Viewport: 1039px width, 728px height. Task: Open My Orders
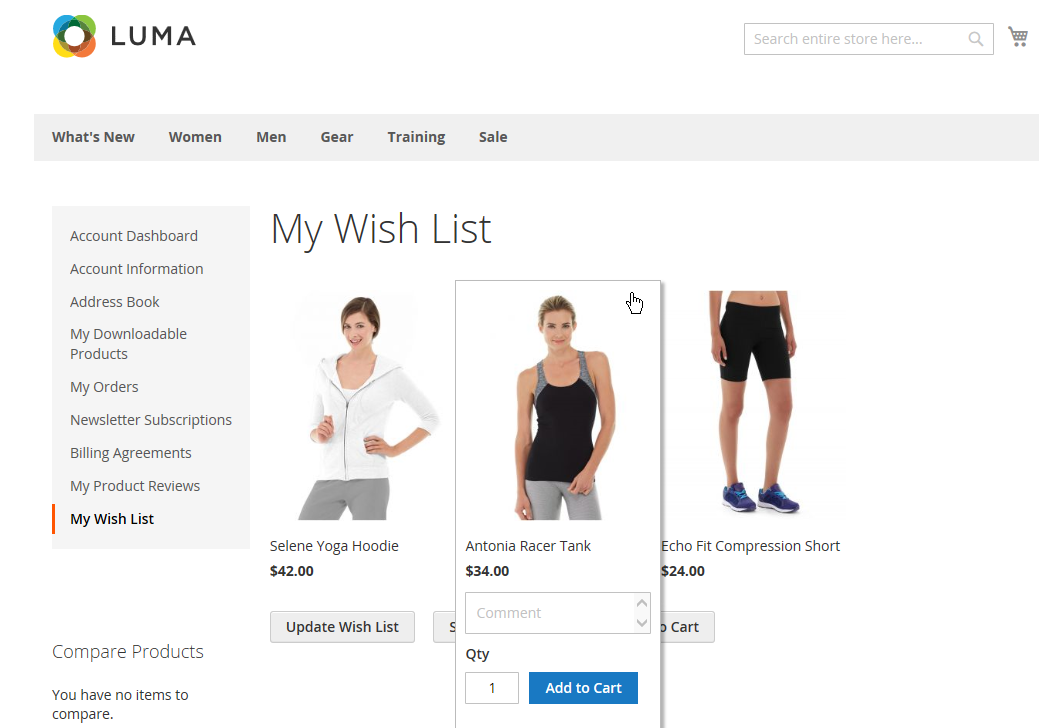(x=104, y=386)
